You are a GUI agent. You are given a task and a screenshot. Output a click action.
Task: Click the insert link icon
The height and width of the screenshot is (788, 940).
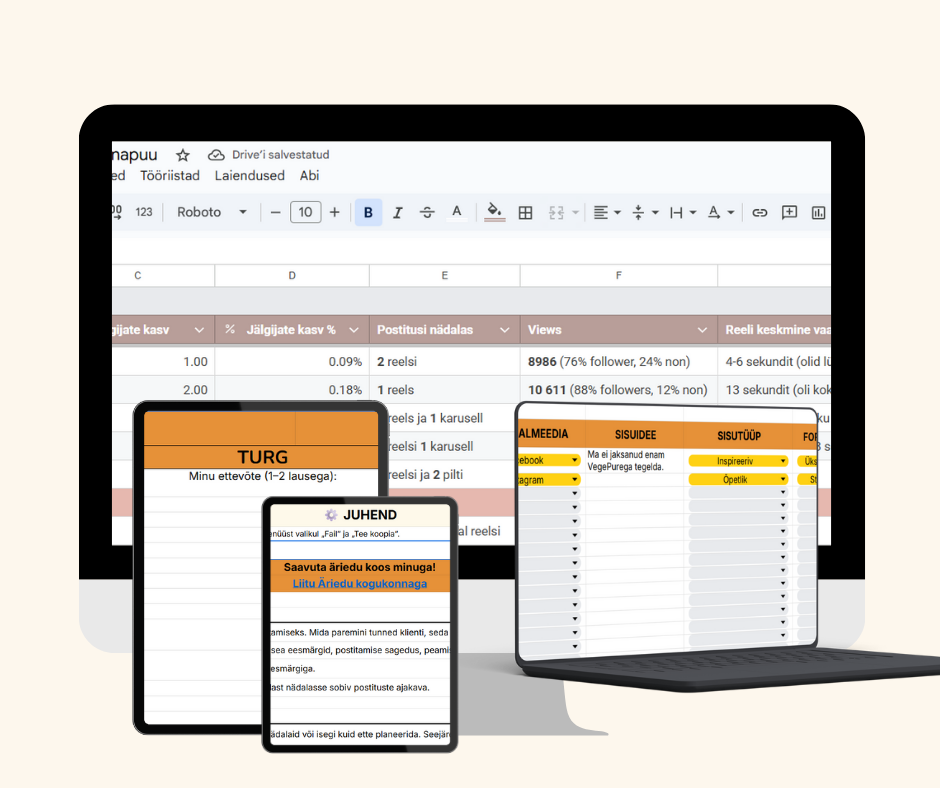coord(760,212)
